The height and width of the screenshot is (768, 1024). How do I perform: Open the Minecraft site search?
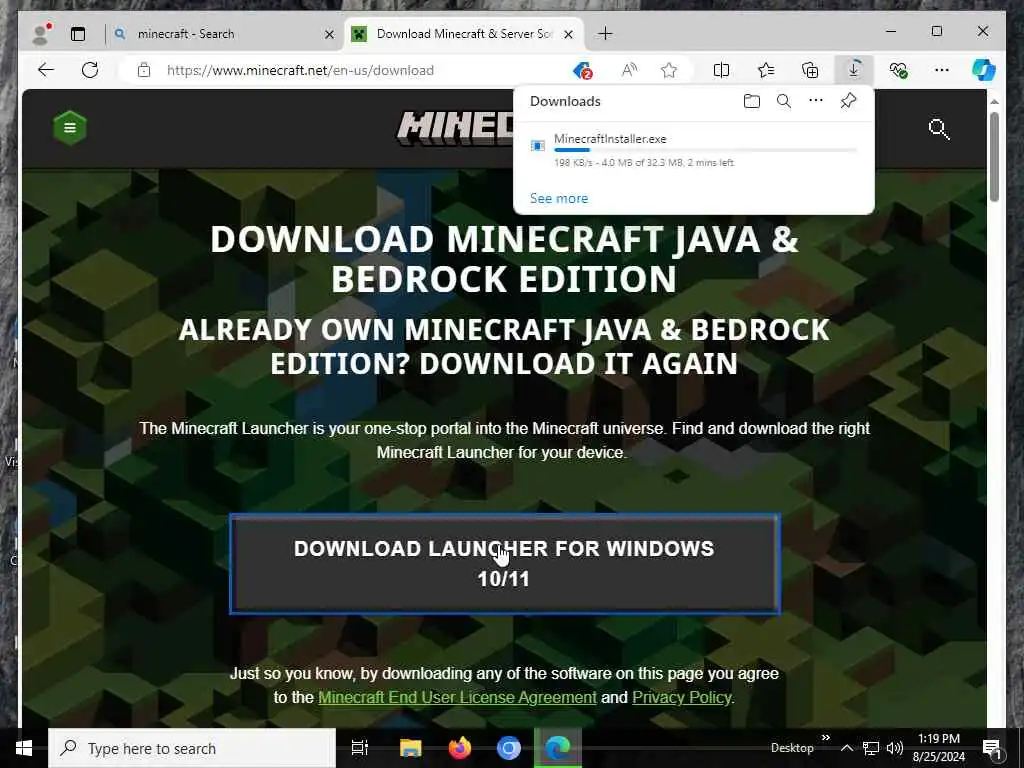(x=938, y=129)
